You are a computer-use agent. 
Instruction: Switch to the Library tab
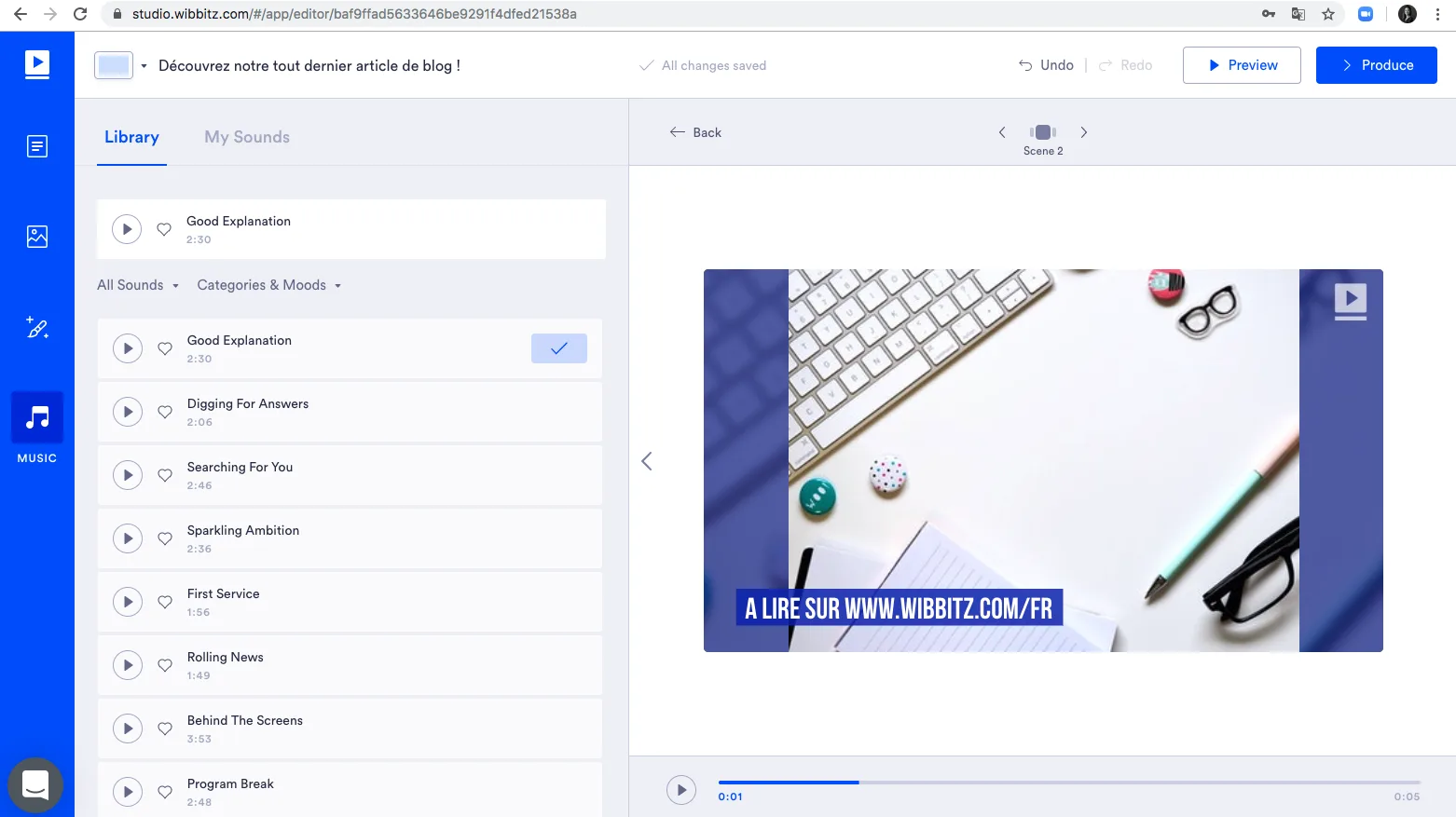[x=131, y=137]
